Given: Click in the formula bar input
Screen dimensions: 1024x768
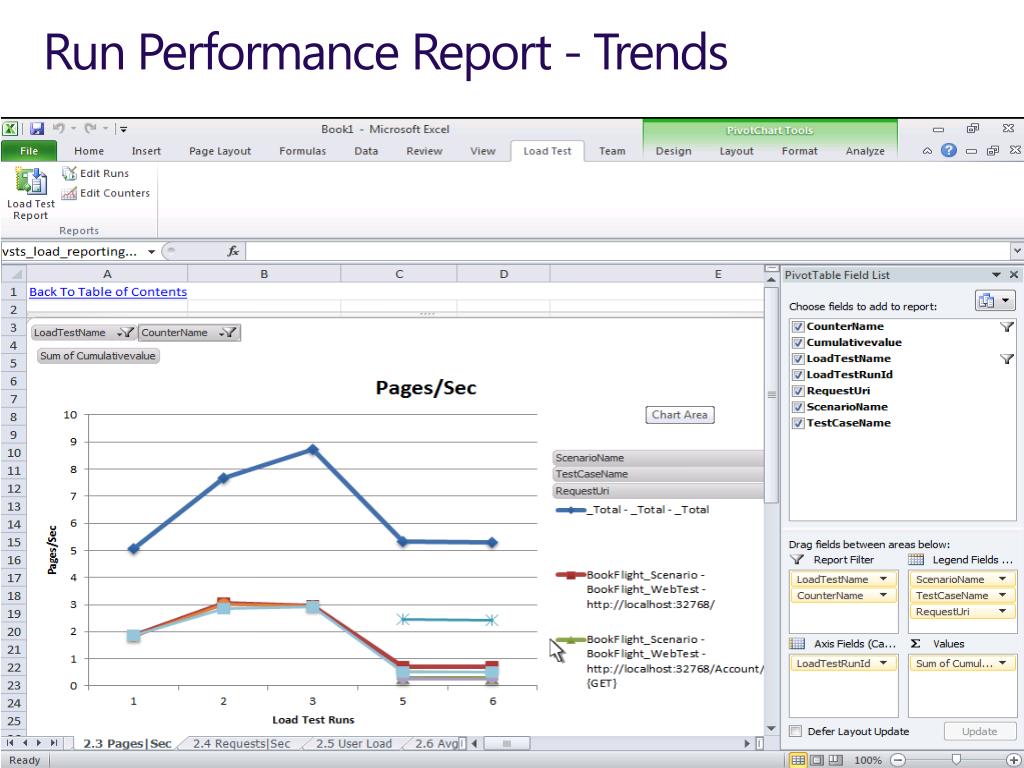Looking at the screenshot, I should (x=627, y=251).
